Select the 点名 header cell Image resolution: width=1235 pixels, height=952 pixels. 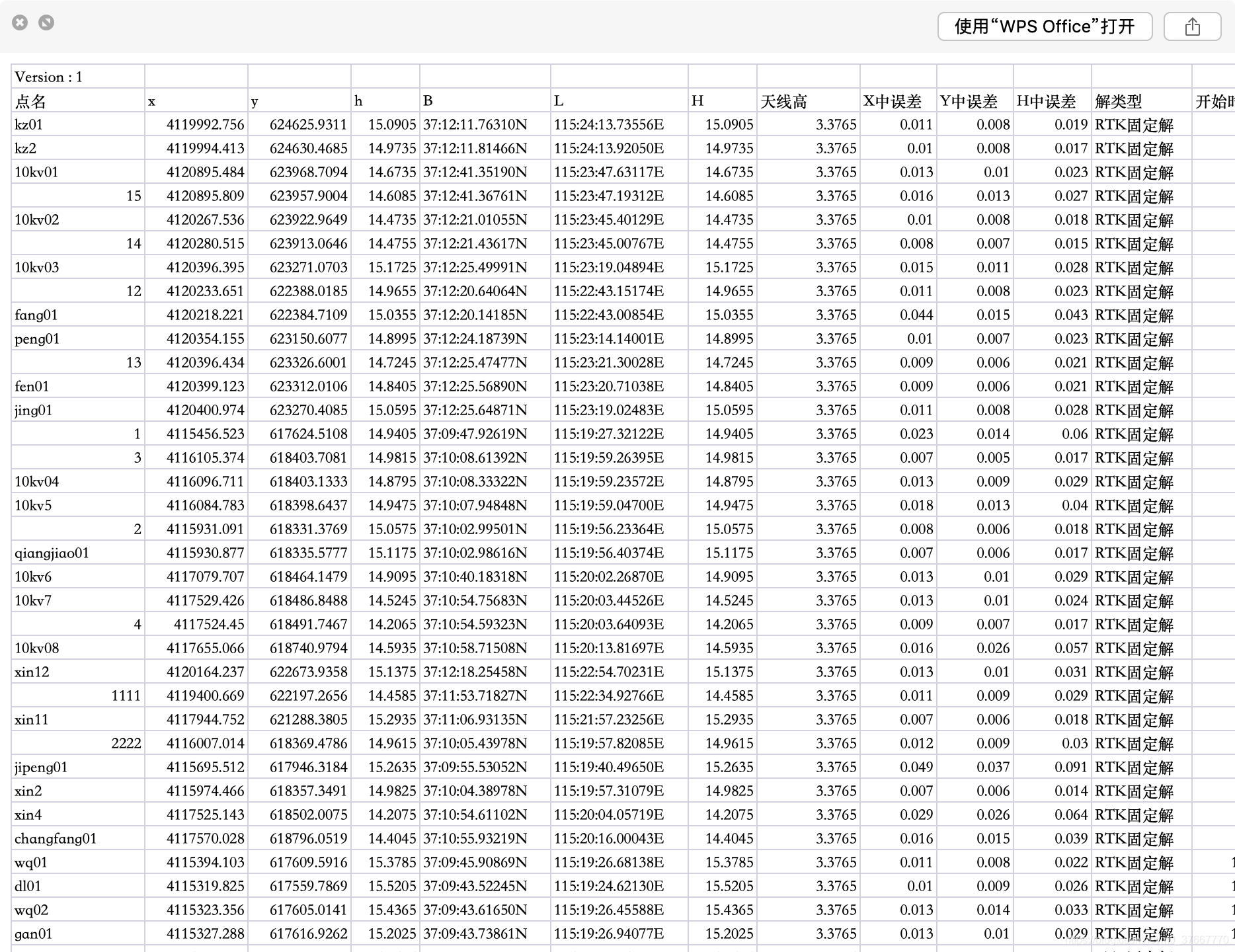(x=78, y=100)
